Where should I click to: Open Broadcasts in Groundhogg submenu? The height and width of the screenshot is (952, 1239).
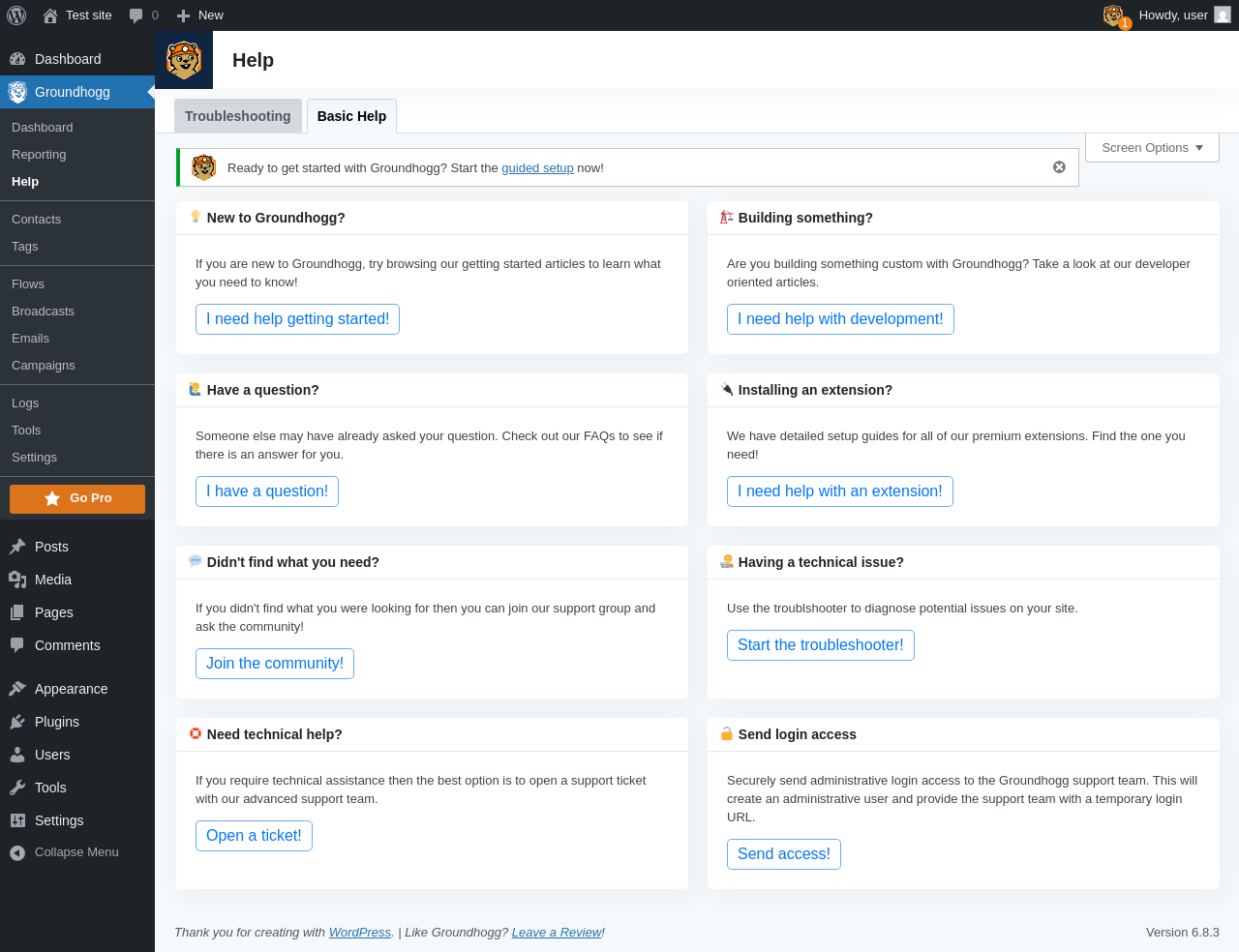point(43,312)
